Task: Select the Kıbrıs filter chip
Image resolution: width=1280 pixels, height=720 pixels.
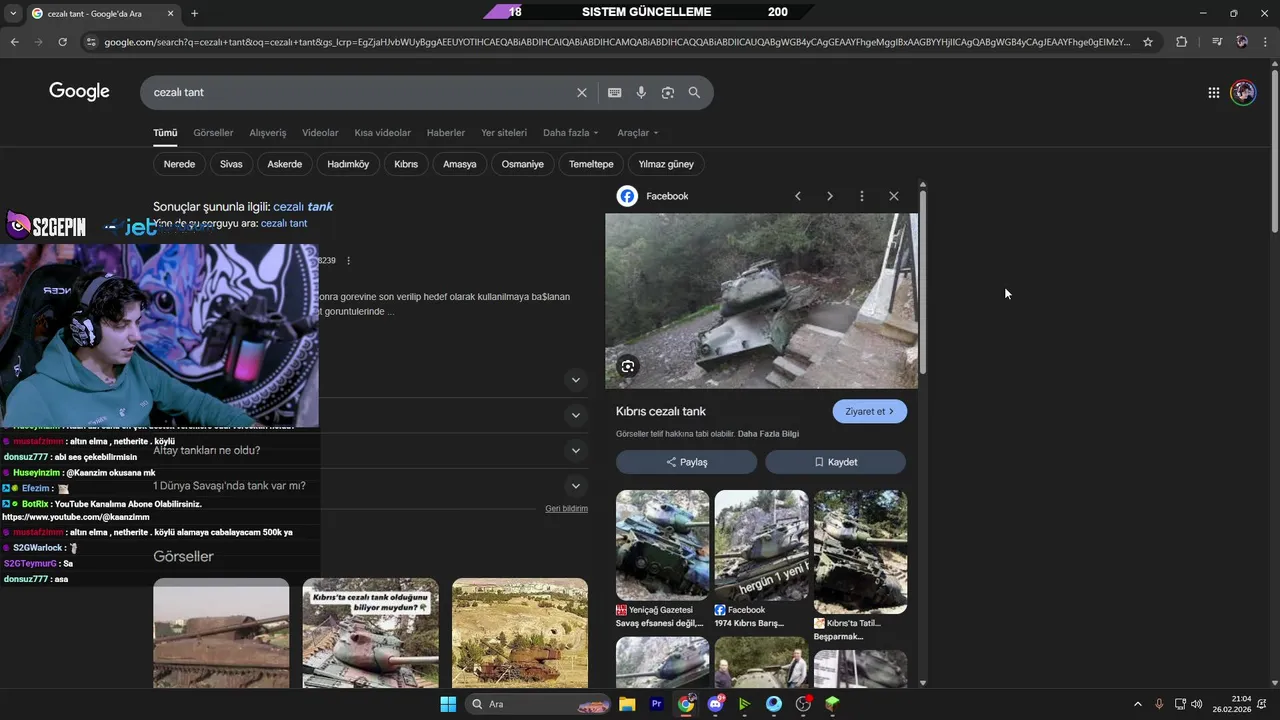Action: [x=406, y=164]
